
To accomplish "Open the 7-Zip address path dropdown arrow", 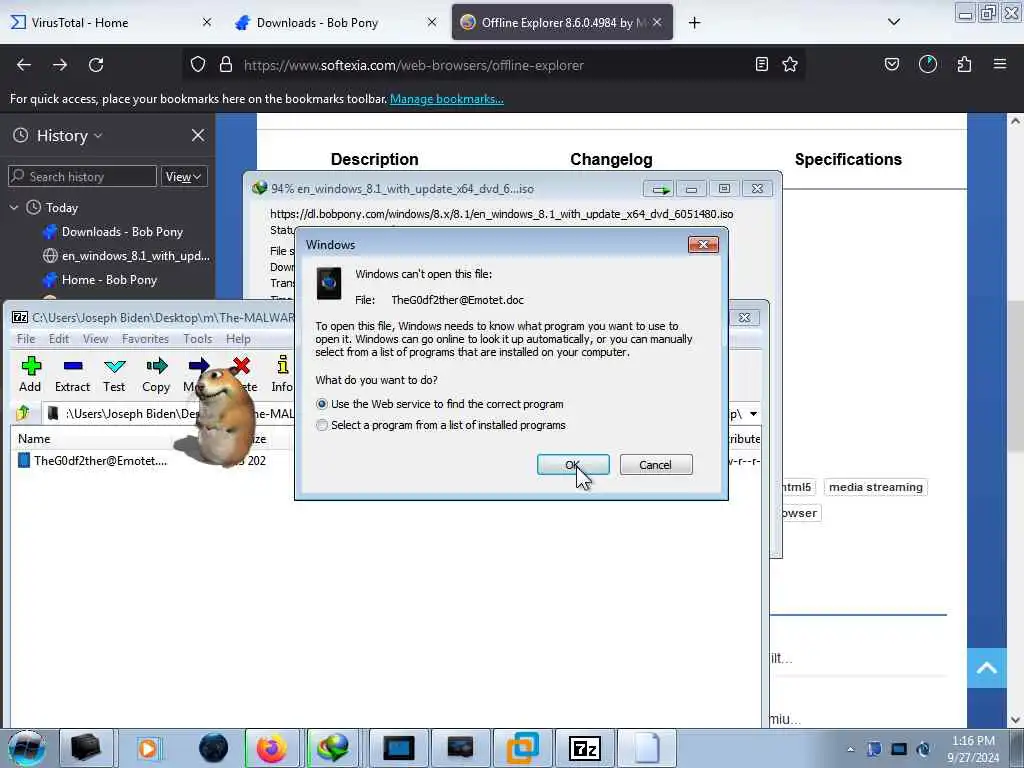I will pyautogui.click(x=753, y=414).
